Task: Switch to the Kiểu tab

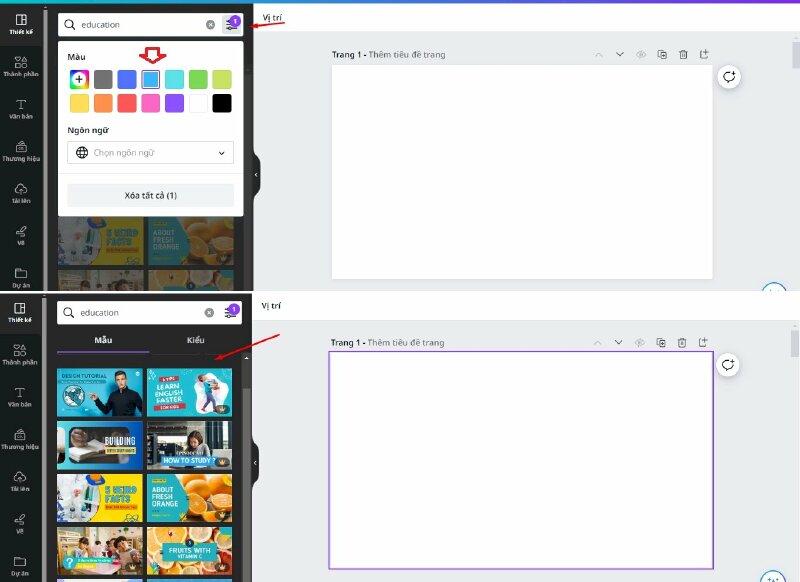Action: click(x=195, y=340)
